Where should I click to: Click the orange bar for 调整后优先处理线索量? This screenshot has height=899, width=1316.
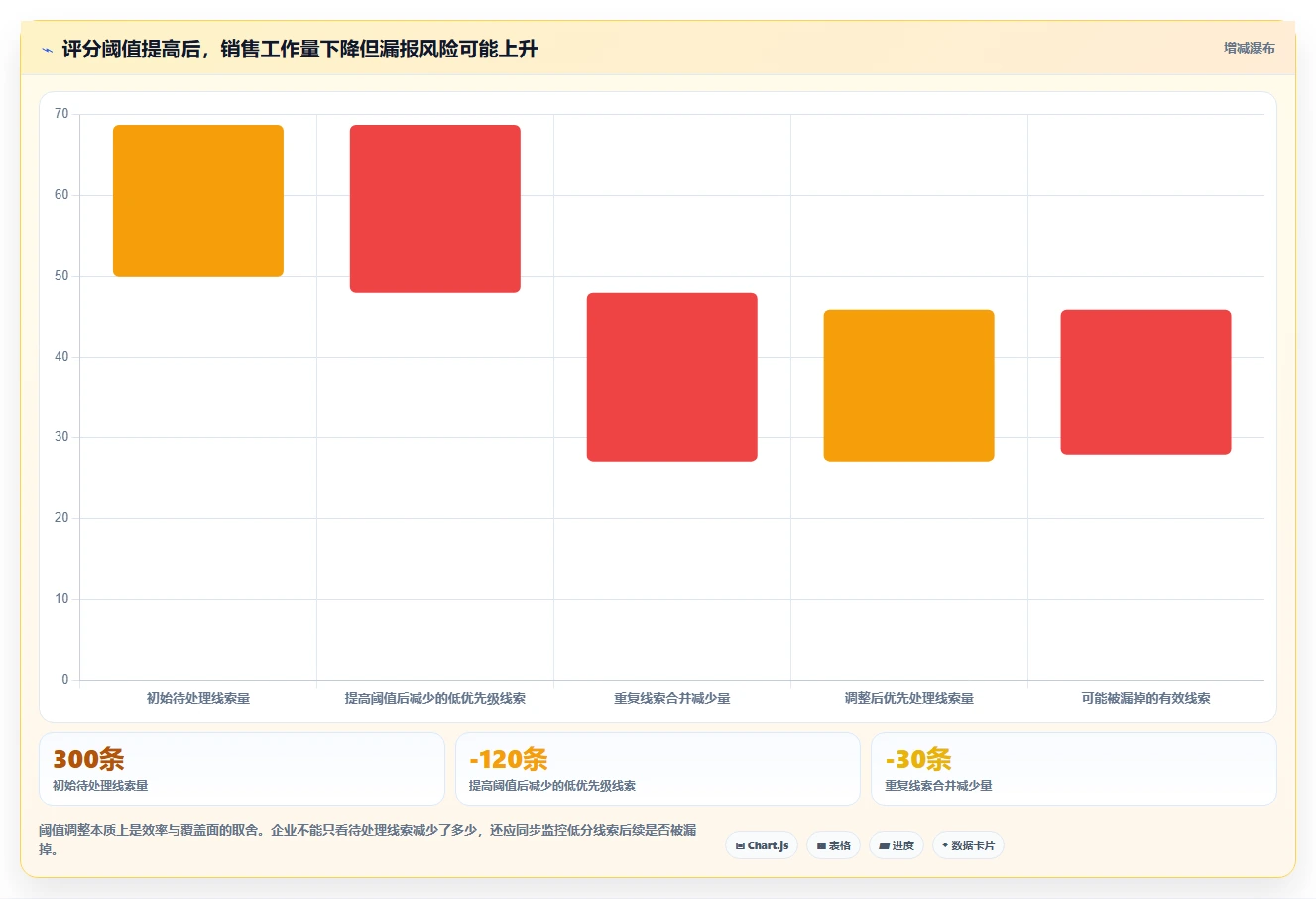coord(909,386)
